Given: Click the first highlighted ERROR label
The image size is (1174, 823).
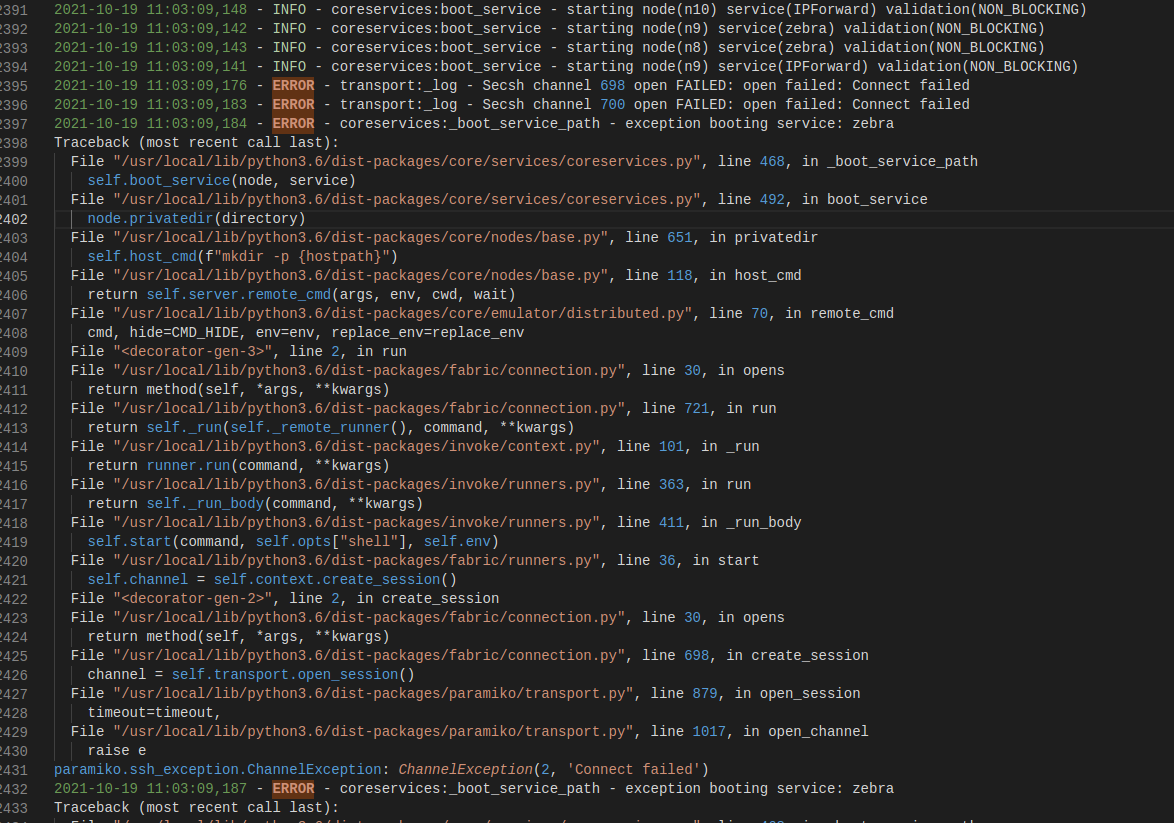Looking at the screenshot, I should (293, 85).
